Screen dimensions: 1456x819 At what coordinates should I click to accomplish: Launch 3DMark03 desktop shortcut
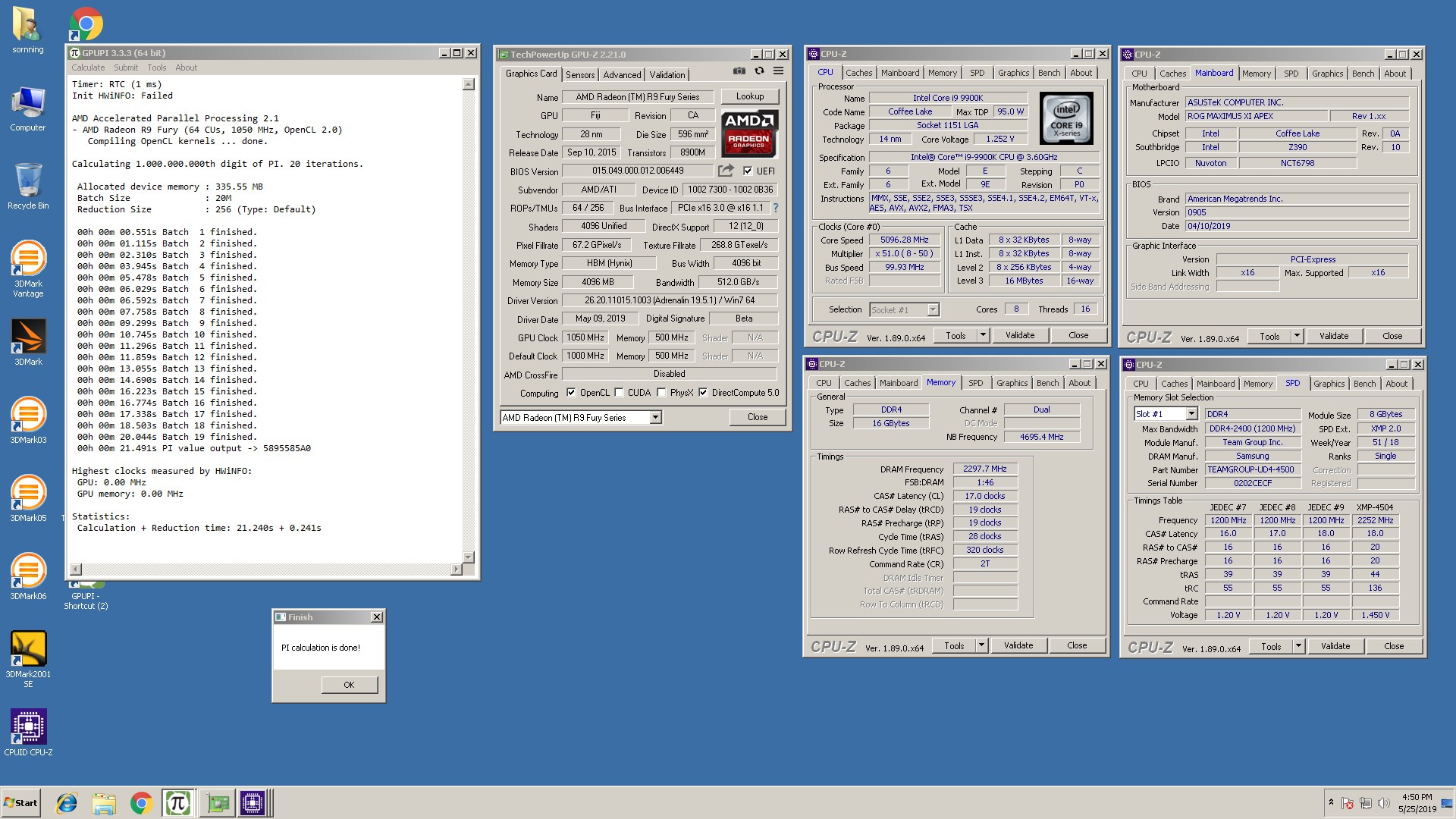tap(28, 420)
